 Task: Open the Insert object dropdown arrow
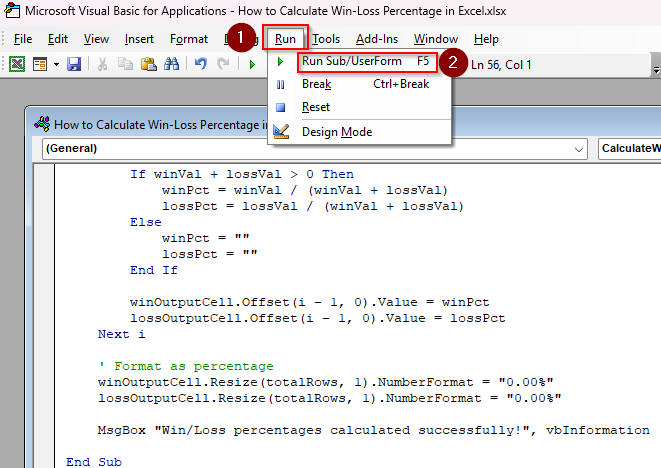56,65
